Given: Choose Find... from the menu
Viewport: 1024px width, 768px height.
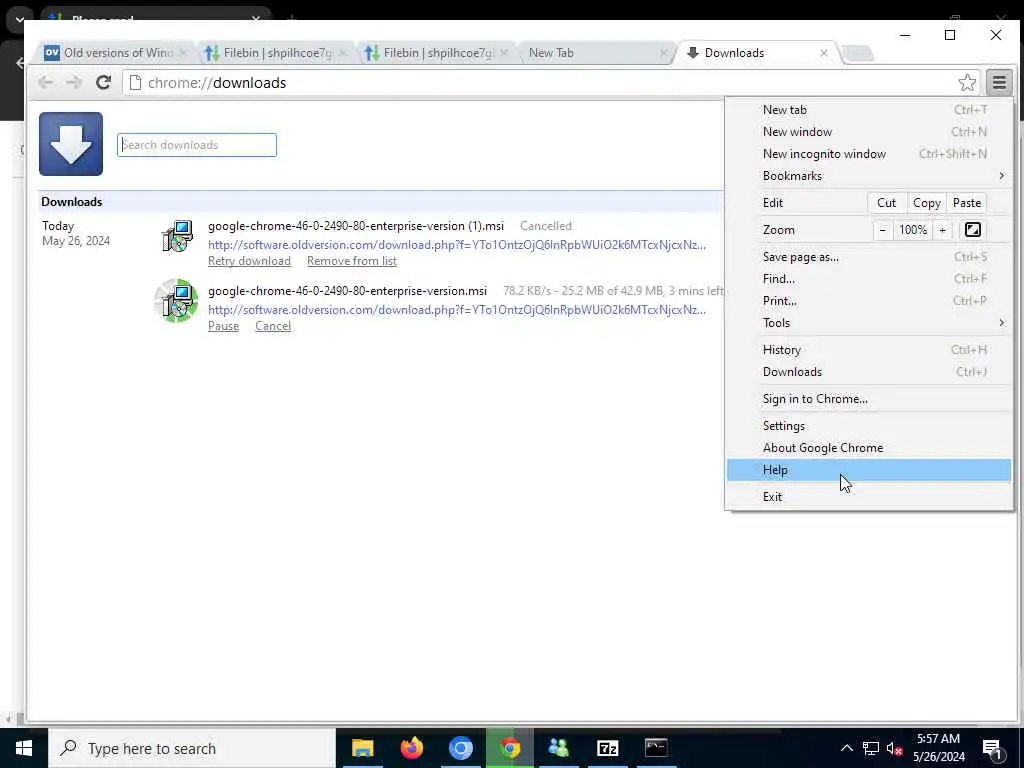Looking at the screenshot, I should (869, 279).
